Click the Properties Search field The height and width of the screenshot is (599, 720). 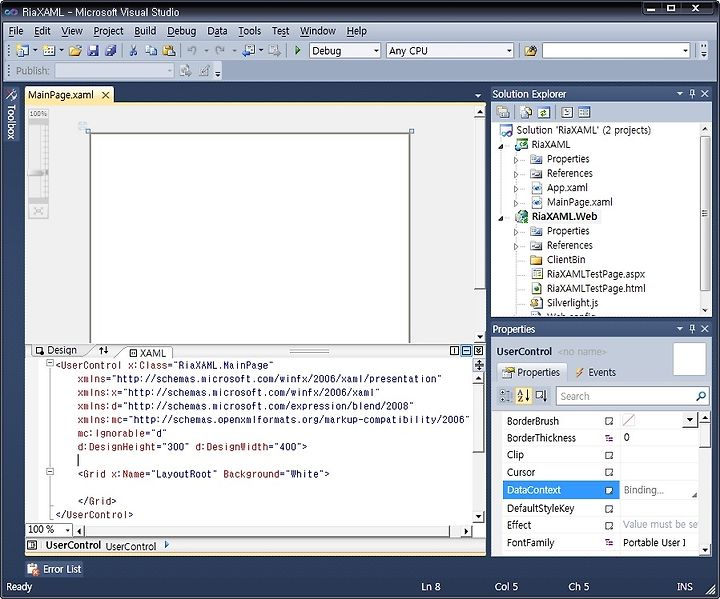[632, 396]
